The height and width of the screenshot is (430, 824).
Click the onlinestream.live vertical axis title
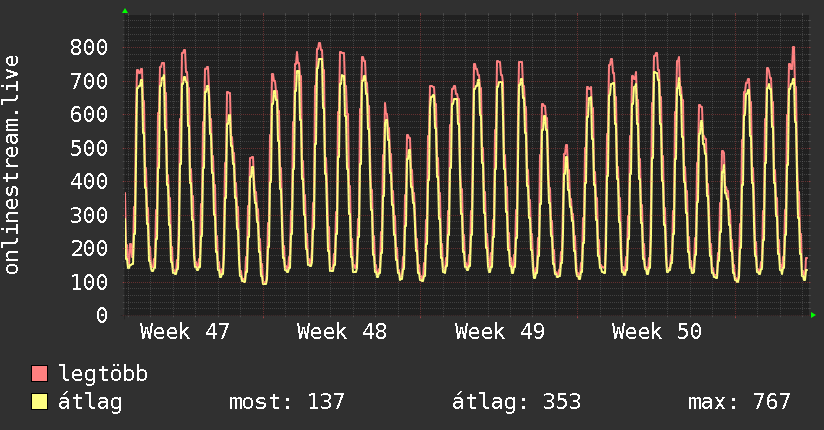pyautogui.click(x=12, y=165)
